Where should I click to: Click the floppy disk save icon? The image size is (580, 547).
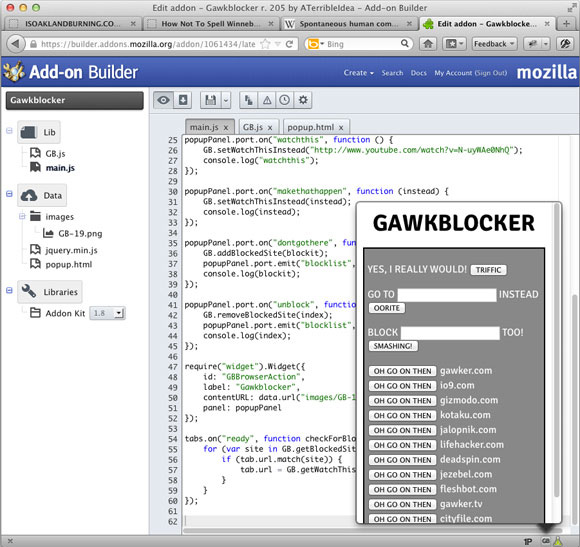pyautogui.click(x=211, y=100)
